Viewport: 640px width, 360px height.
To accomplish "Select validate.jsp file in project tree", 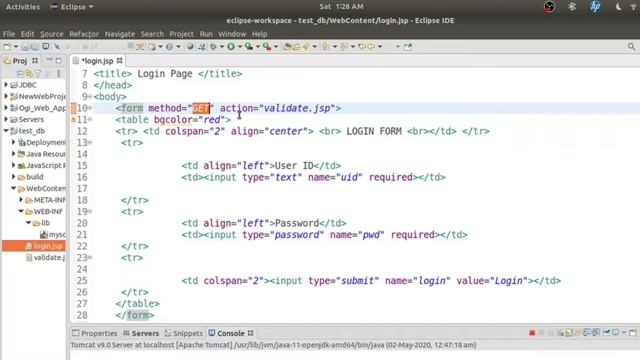I will coord(45,258).
